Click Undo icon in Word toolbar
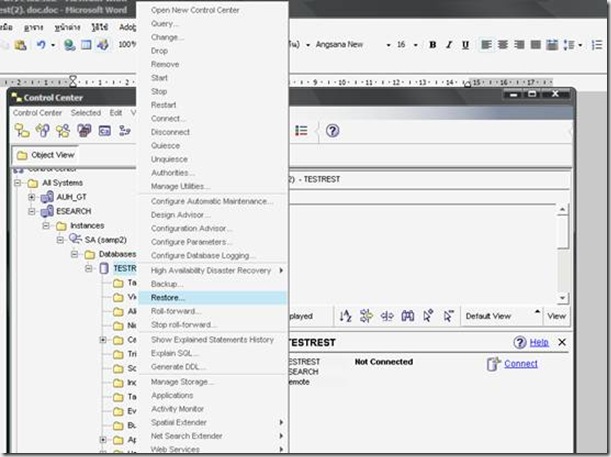 [41, 45]
